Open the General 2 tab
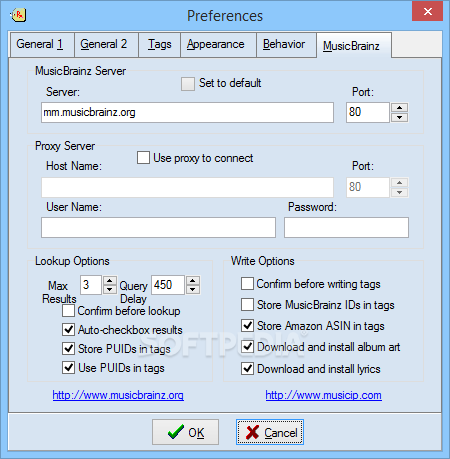Viewport: 450px width, 459px height. (x=106, y=45)
